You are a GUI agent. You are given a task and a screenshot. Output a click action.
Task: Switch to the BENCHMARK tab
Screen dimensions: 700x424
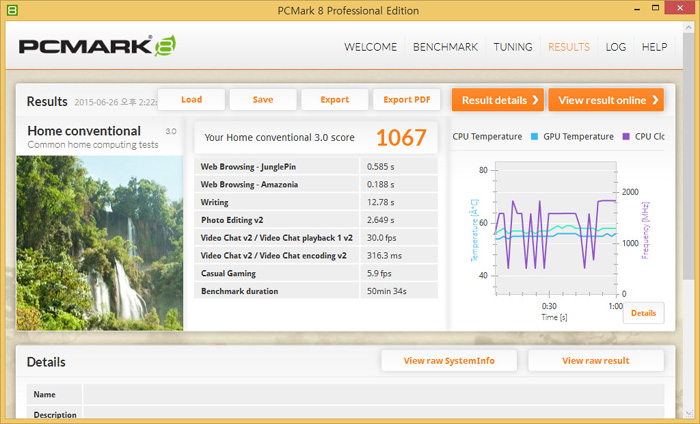pos(445,47)
